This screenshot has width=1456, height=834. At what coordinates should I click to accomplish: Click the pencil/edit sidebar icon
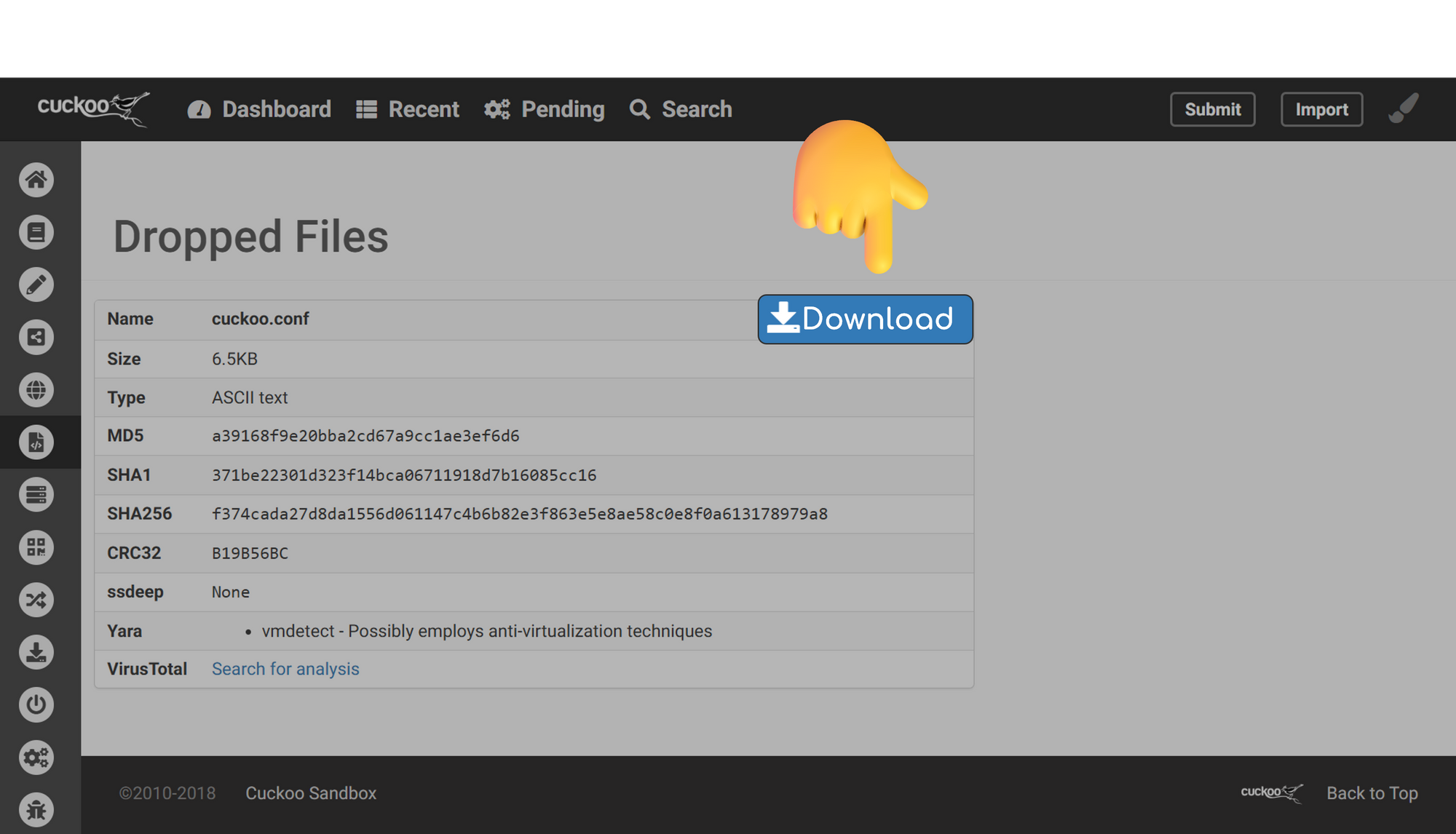[x=34, y=284]
